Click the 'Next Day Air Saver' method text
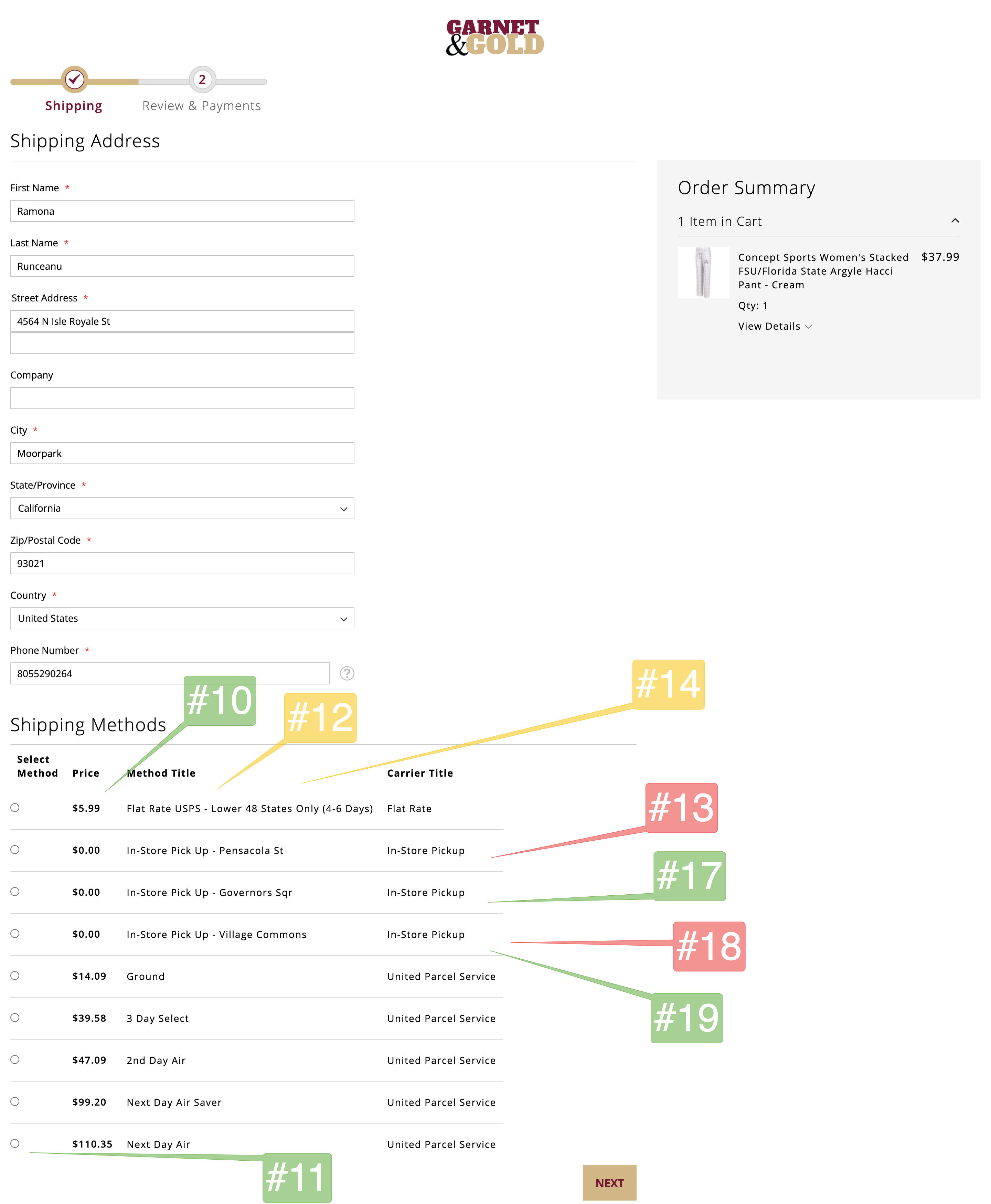The width and height of the screenshot is (991, 1204). pos(174,1102)
